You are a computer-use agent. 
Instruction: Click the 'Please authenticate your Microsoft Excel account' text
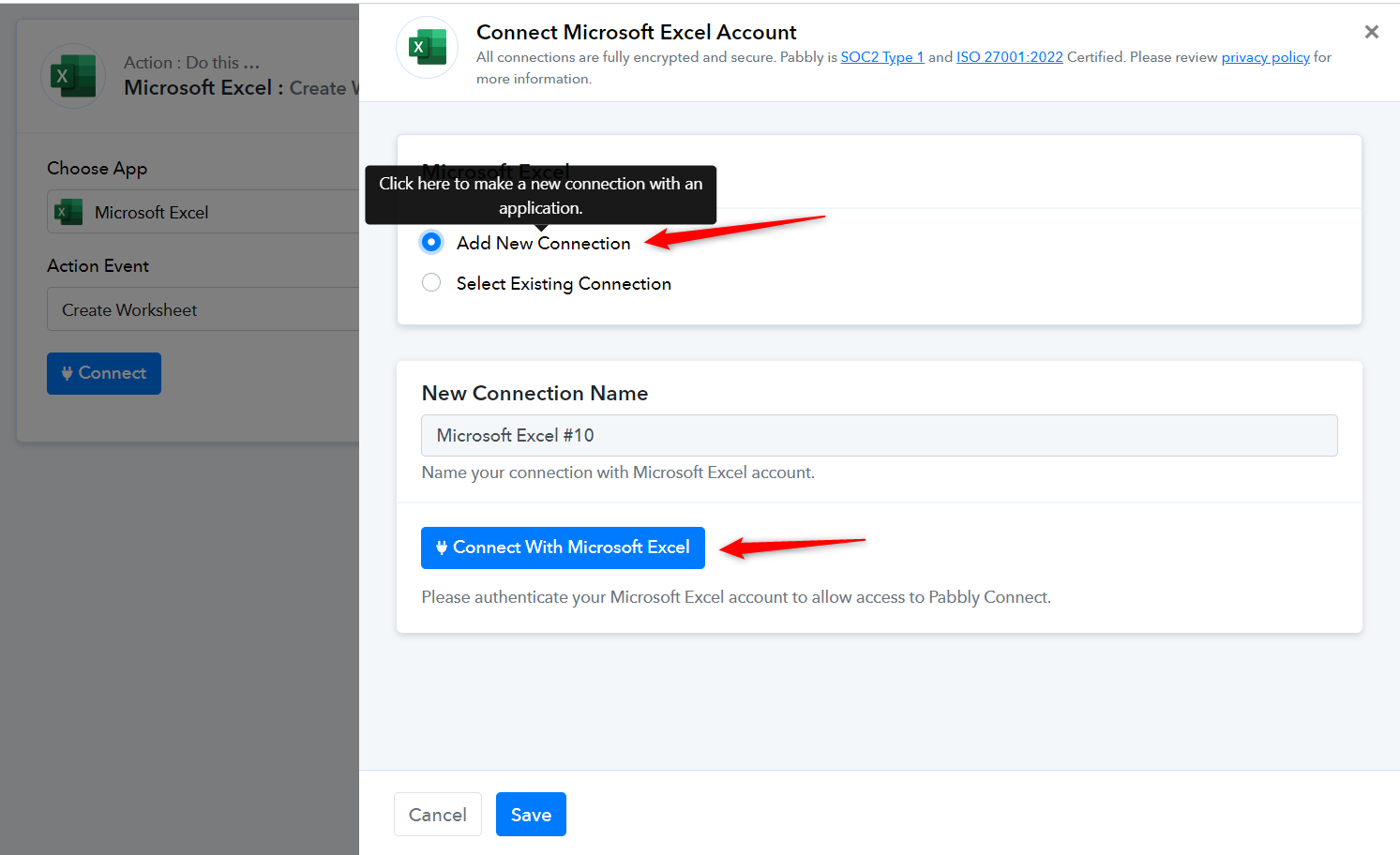[736, 597]
